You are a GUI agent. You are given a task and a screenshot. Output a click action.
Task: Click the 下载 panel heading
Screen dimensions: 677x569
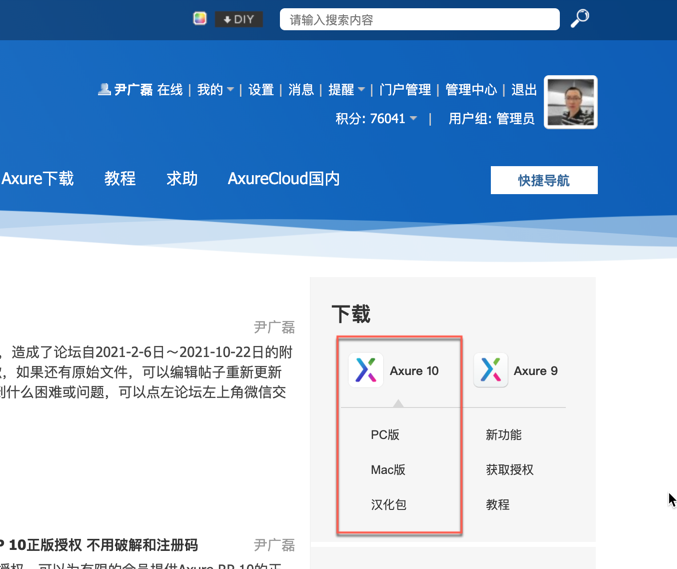click(351, 314)
